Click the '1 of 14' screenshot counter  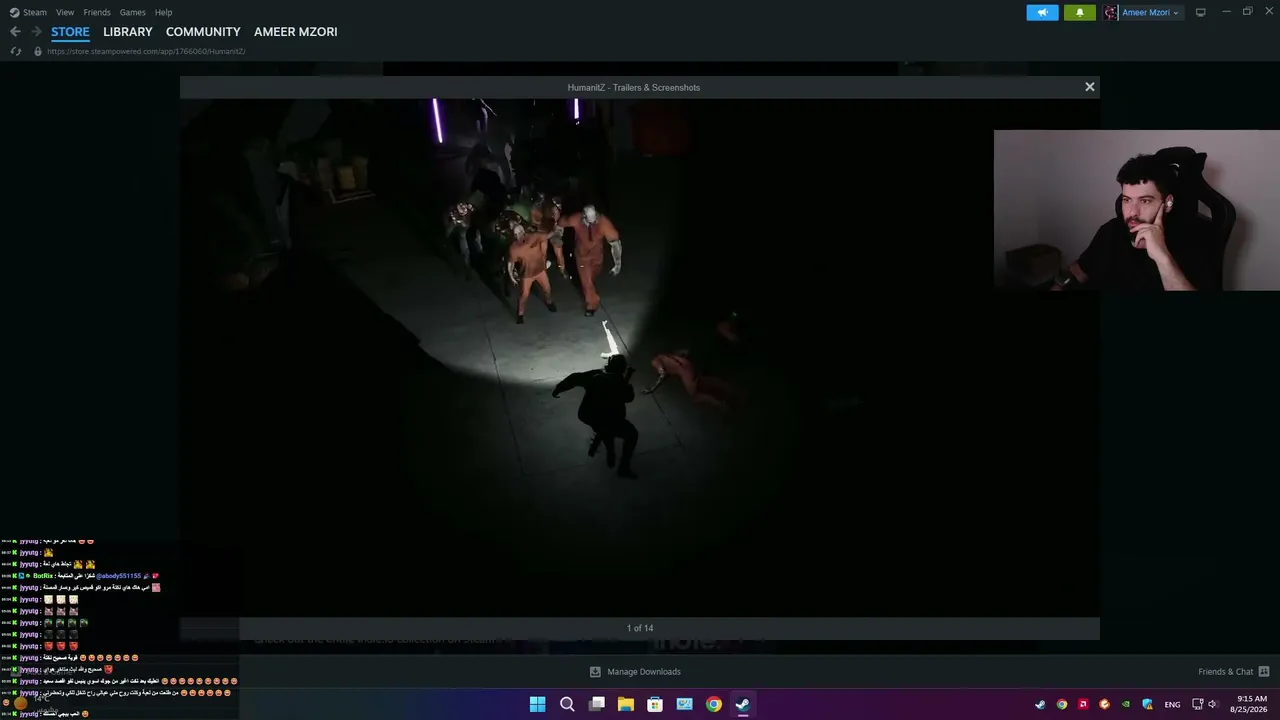[640, 628]
